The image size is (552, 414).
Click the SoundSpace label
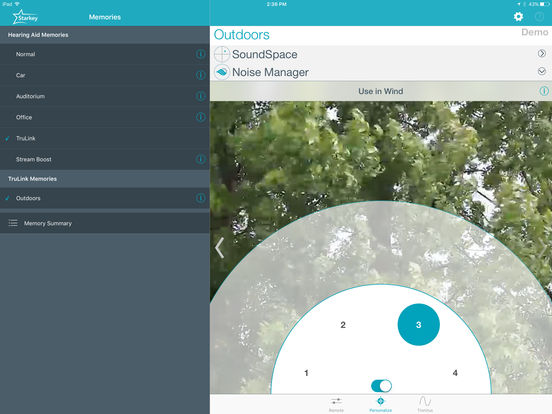(265, 54)
